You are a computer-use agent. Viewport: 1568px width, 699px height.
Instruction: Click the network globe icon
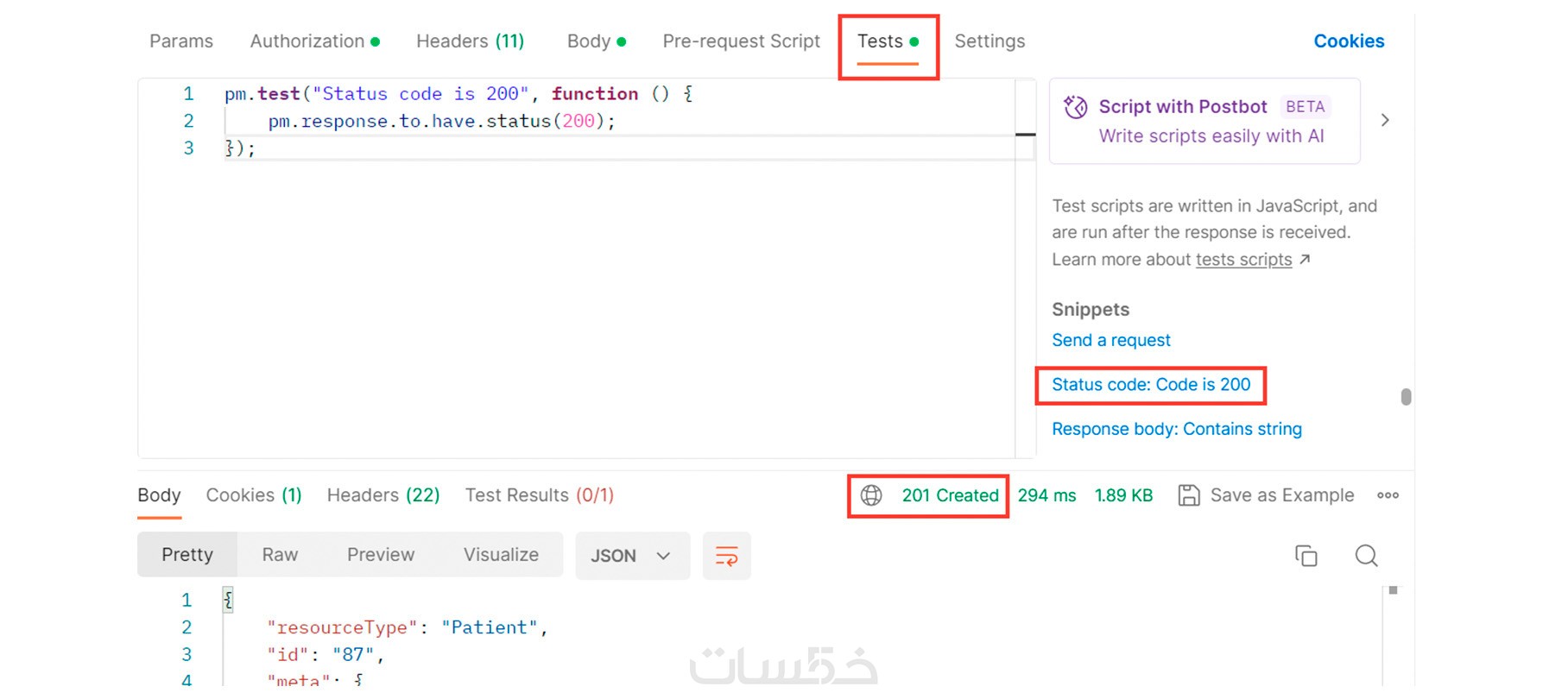[x=871, y=495]
